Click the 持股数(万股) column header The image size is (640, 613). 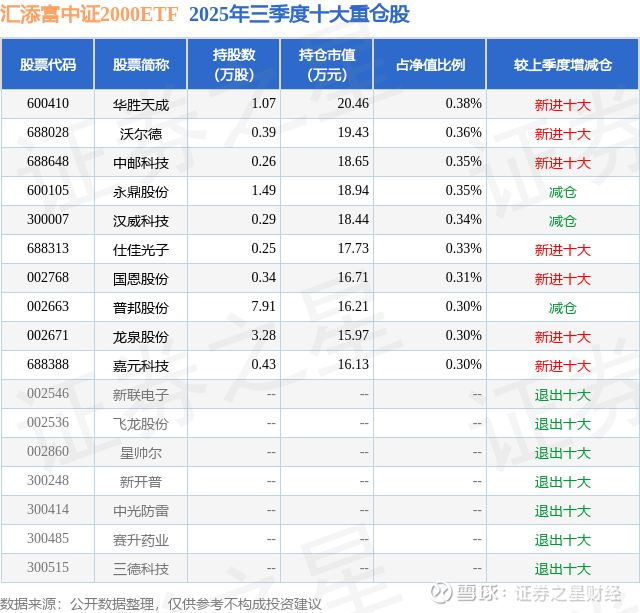click(x=234, y=64)
